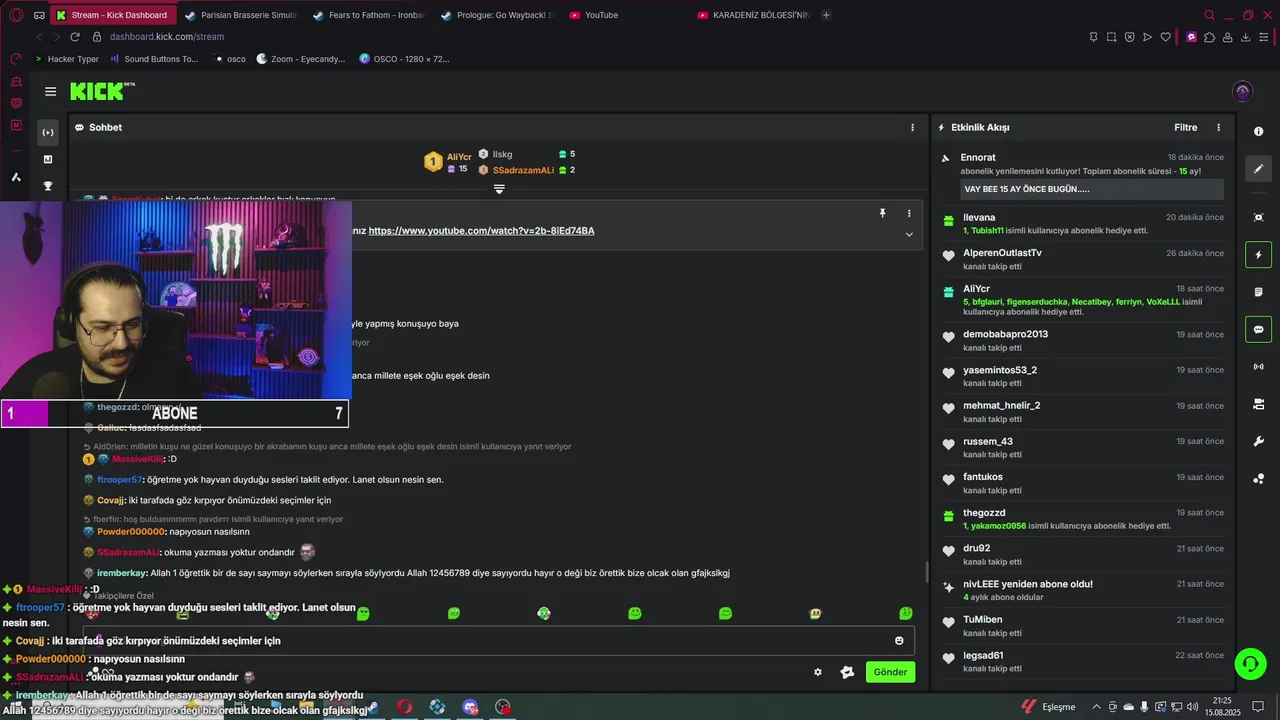Open OSCO - 1280 bookmark

pyautogui.click(x=404, y=59)
